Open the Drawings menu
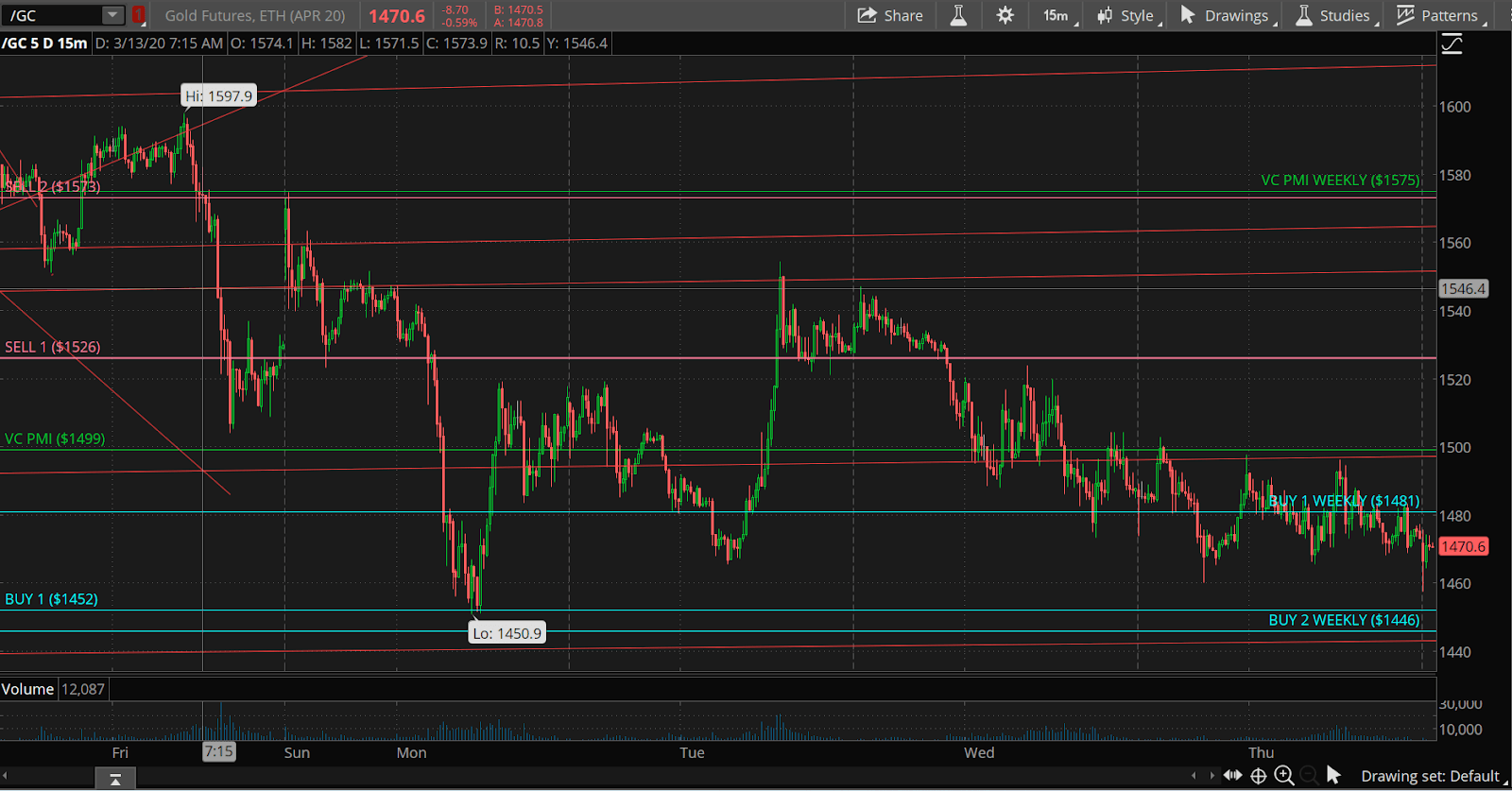The height and width of the screenshot is (791, 1512). 1227,15
